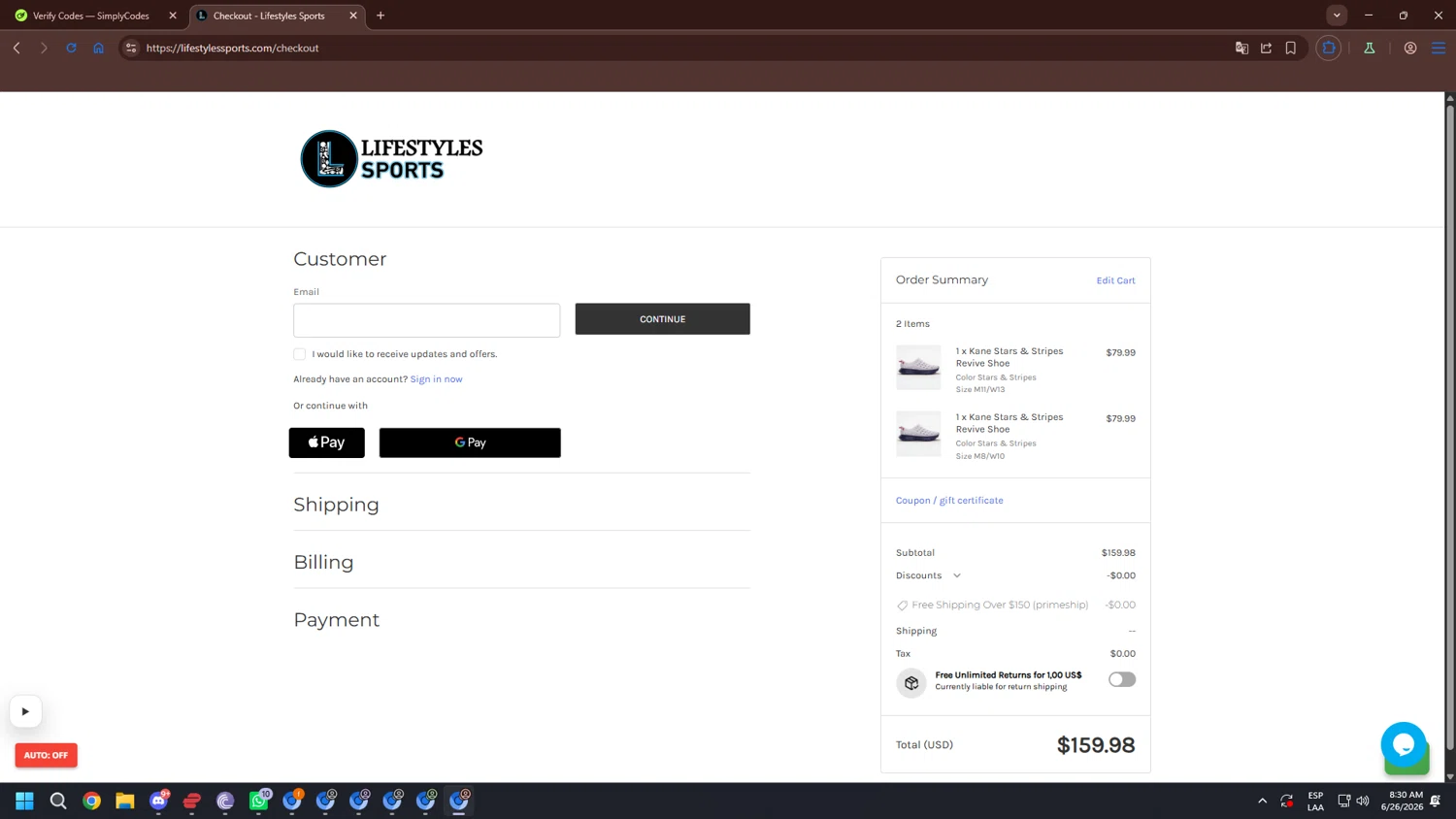1456x819 pixels.
Task: Click the network icon in system tray
Action: point(1344,801)
